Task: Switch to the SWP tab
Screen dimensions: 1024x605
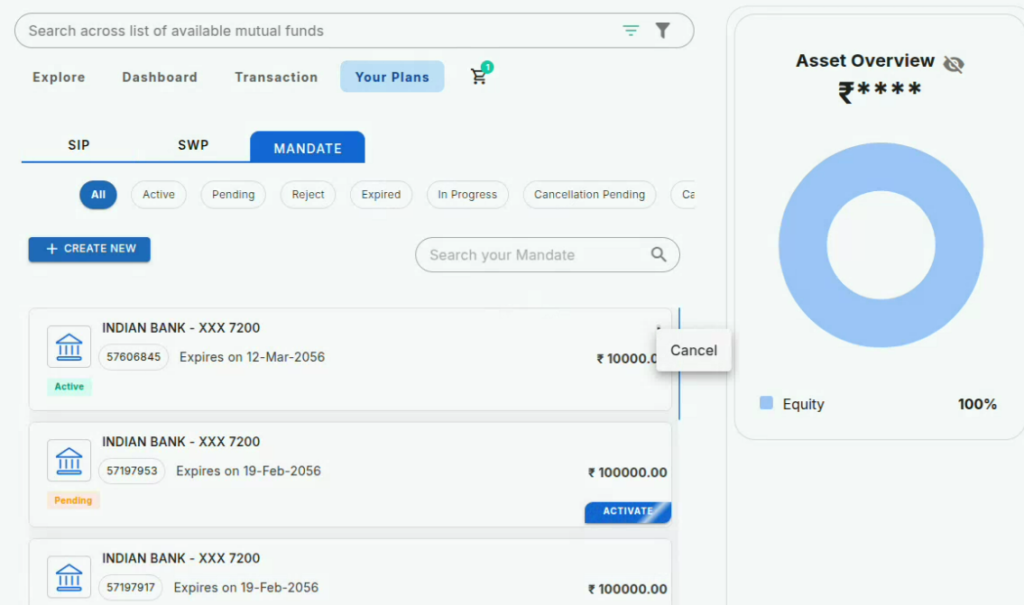Action: pyautogui.click(x=193, y=145)
